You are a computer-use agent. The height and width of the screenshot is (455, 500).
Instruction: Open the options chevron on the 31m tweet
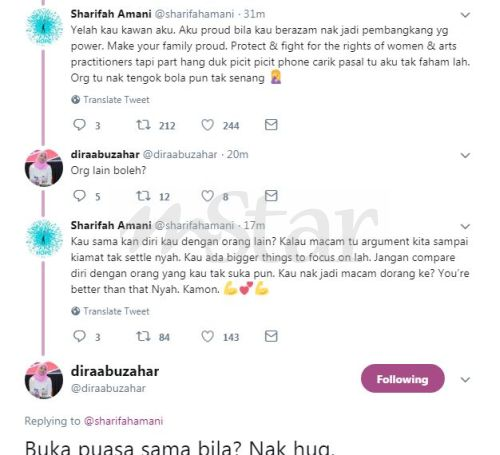(x=465, y=15)
